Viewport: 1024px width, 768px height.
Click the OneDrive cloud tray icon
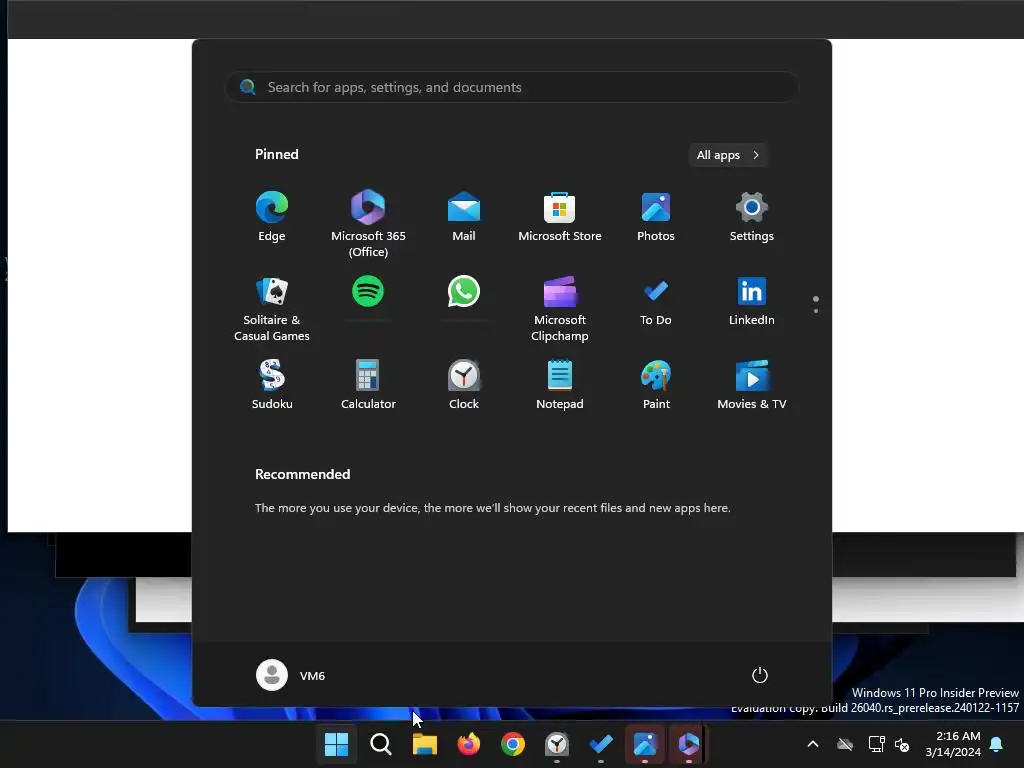click(845, 744)
